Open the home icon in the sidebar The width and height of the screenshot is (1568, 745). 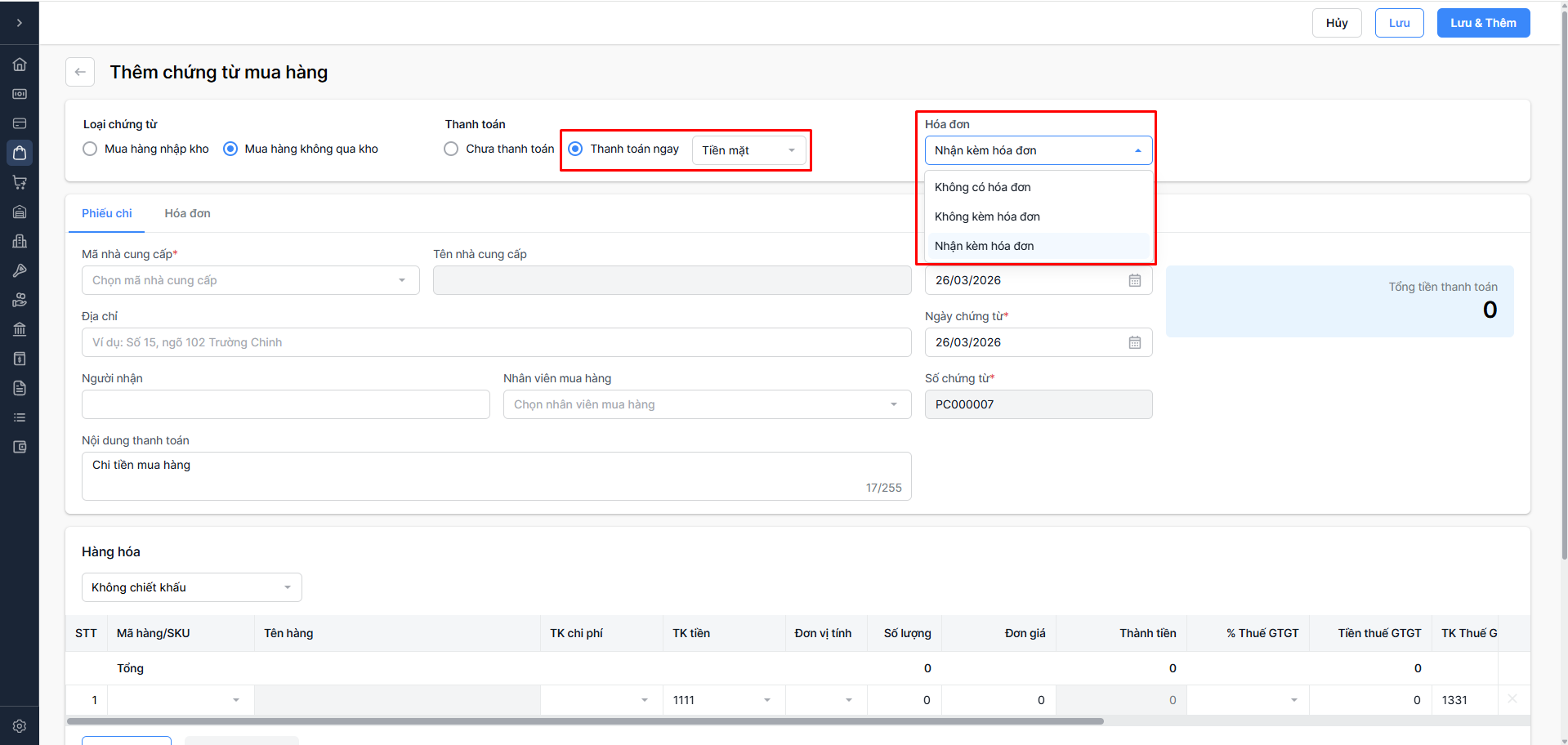click(20, 65)
